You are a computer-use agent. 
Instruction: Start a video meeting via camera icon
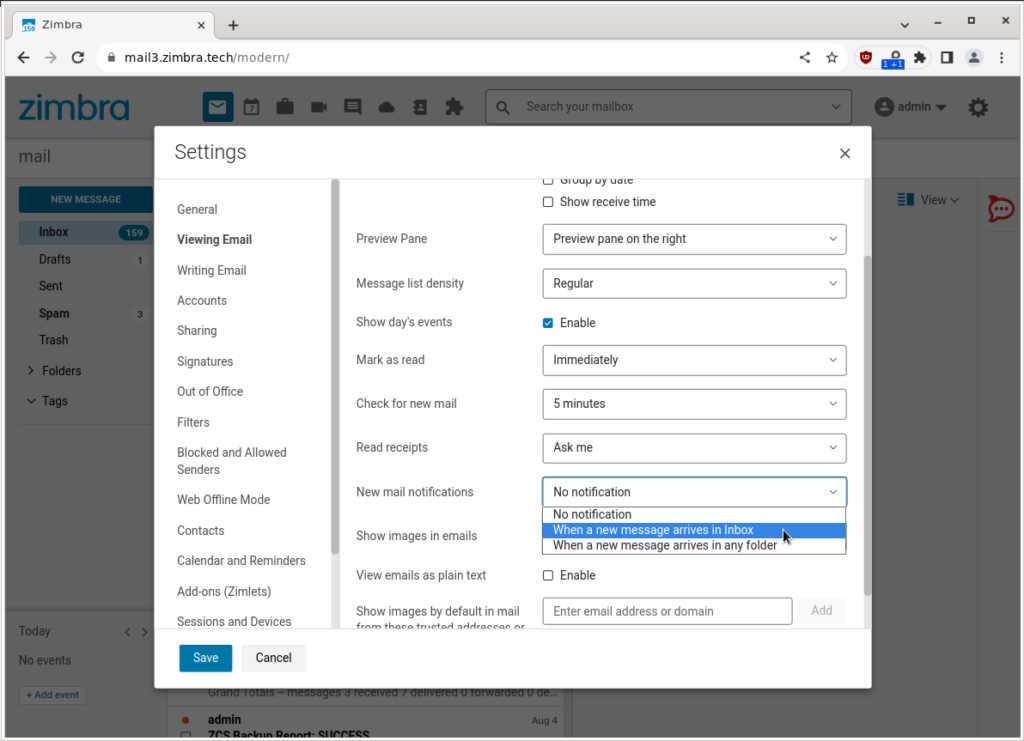[x=318, y=106]
